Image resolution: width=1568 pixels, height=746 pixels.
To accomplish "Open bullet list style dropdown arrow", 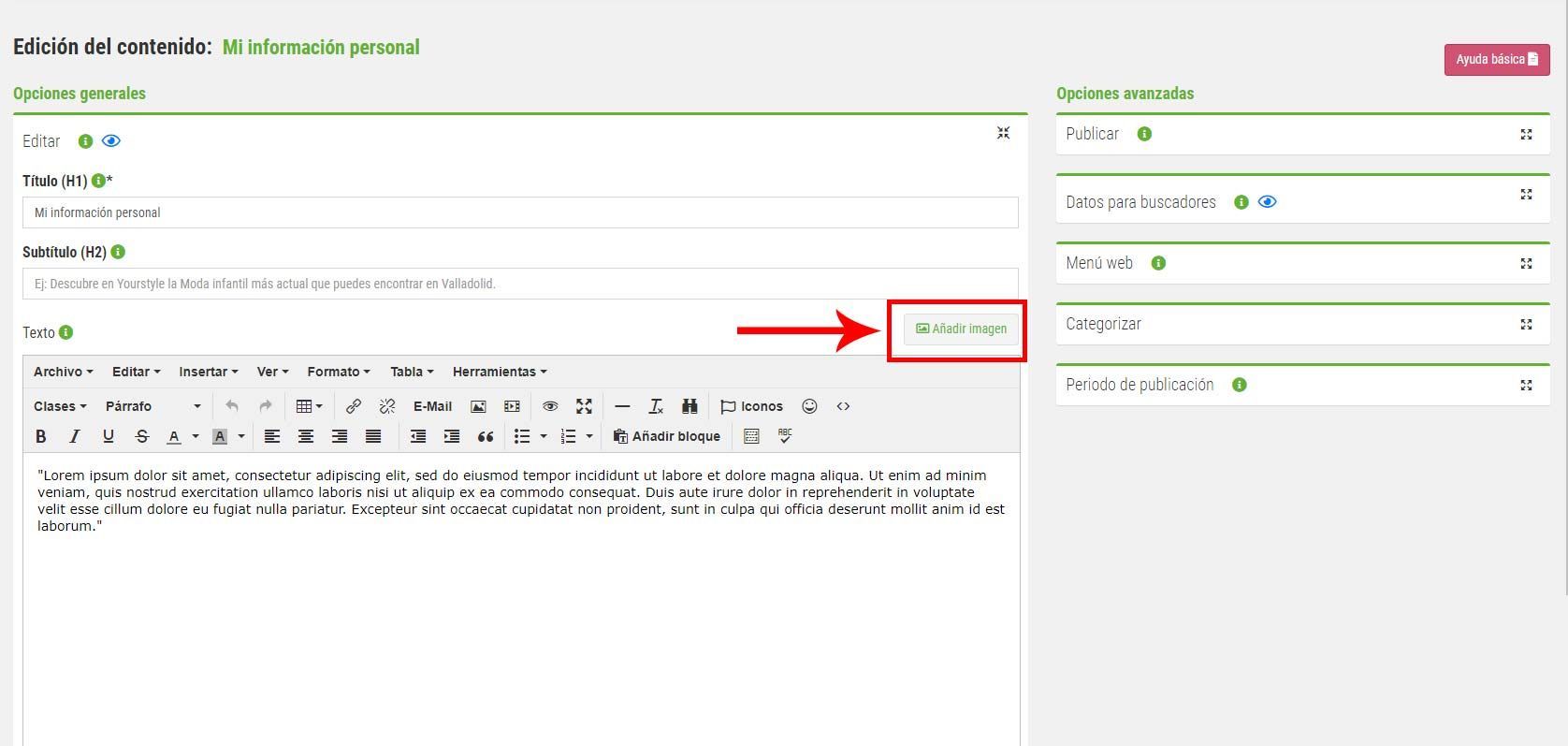I will [544, 436].
